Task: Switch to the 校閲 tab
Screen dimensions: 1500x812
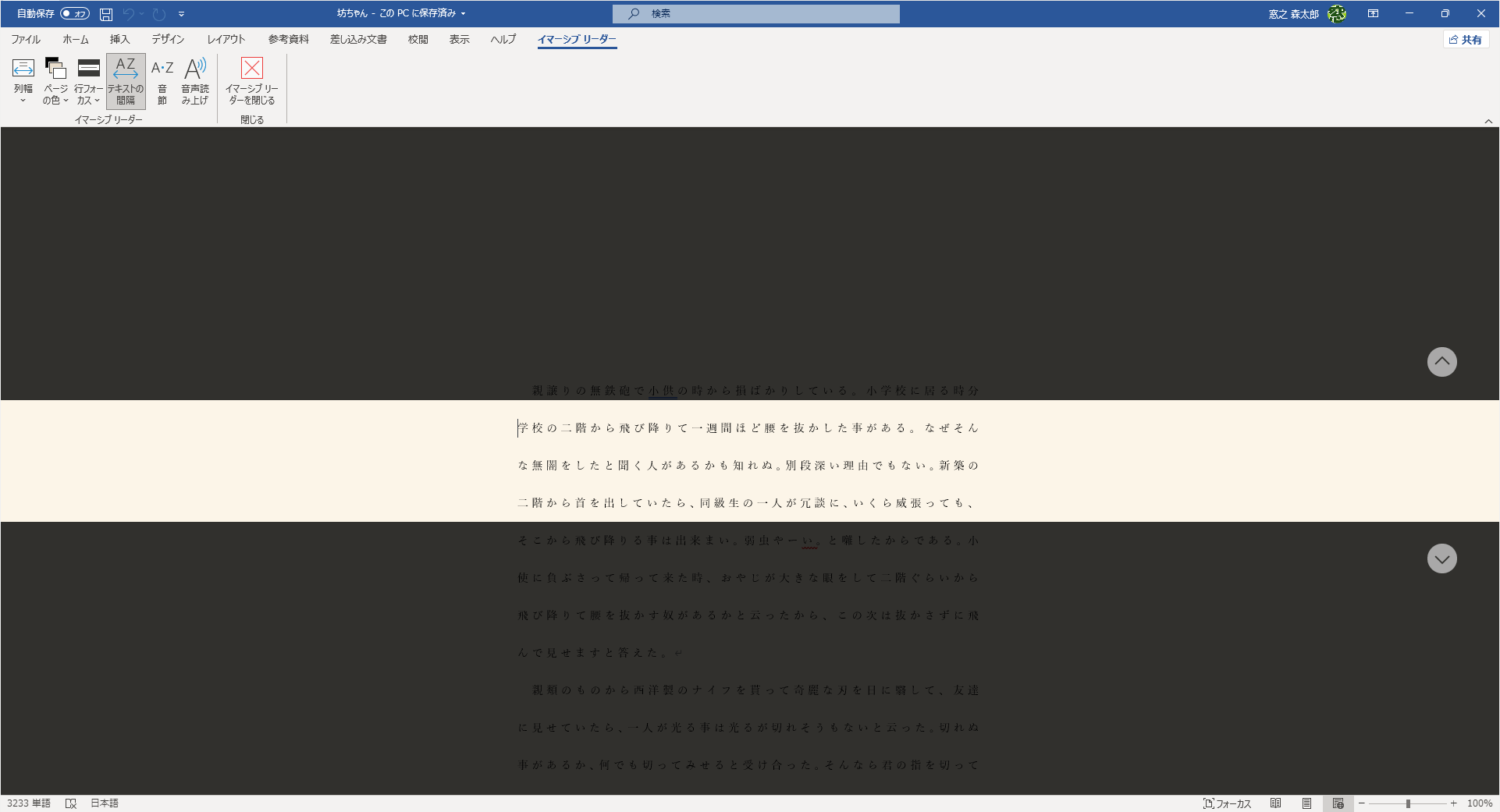Action: 418,39
